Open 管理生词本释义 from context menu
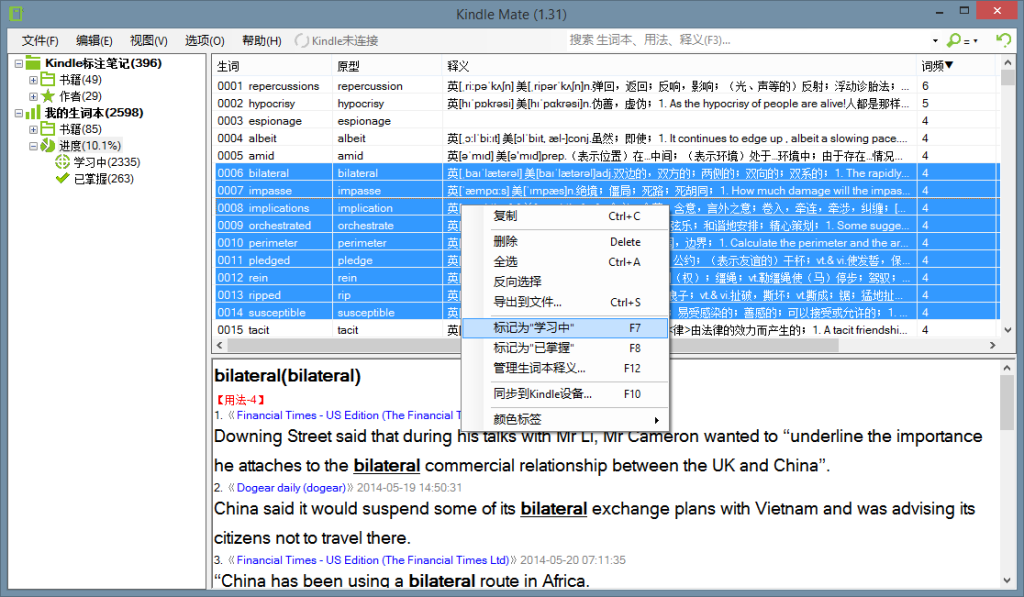Viewport: 1024px width, 597px height. pos(566,368)
